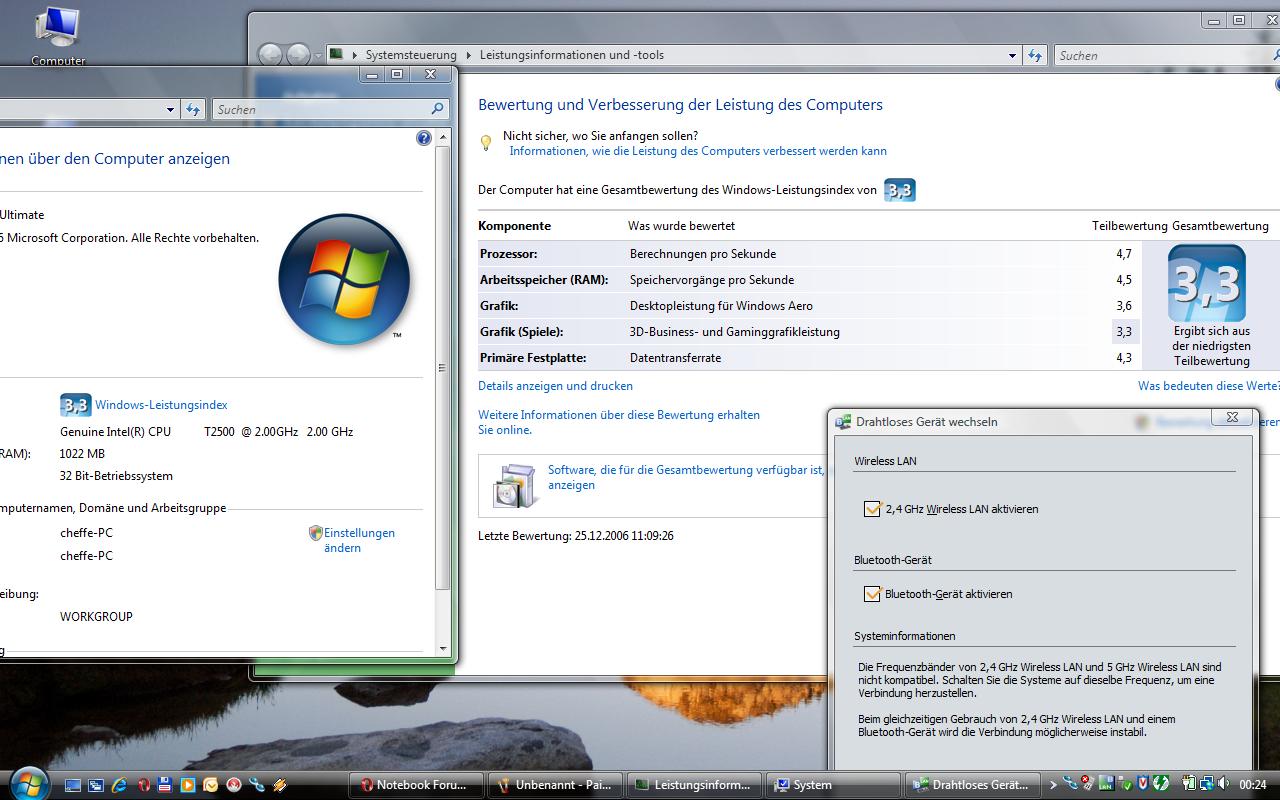
Task: Click the green round tray icon
Action: (1161, 784)
